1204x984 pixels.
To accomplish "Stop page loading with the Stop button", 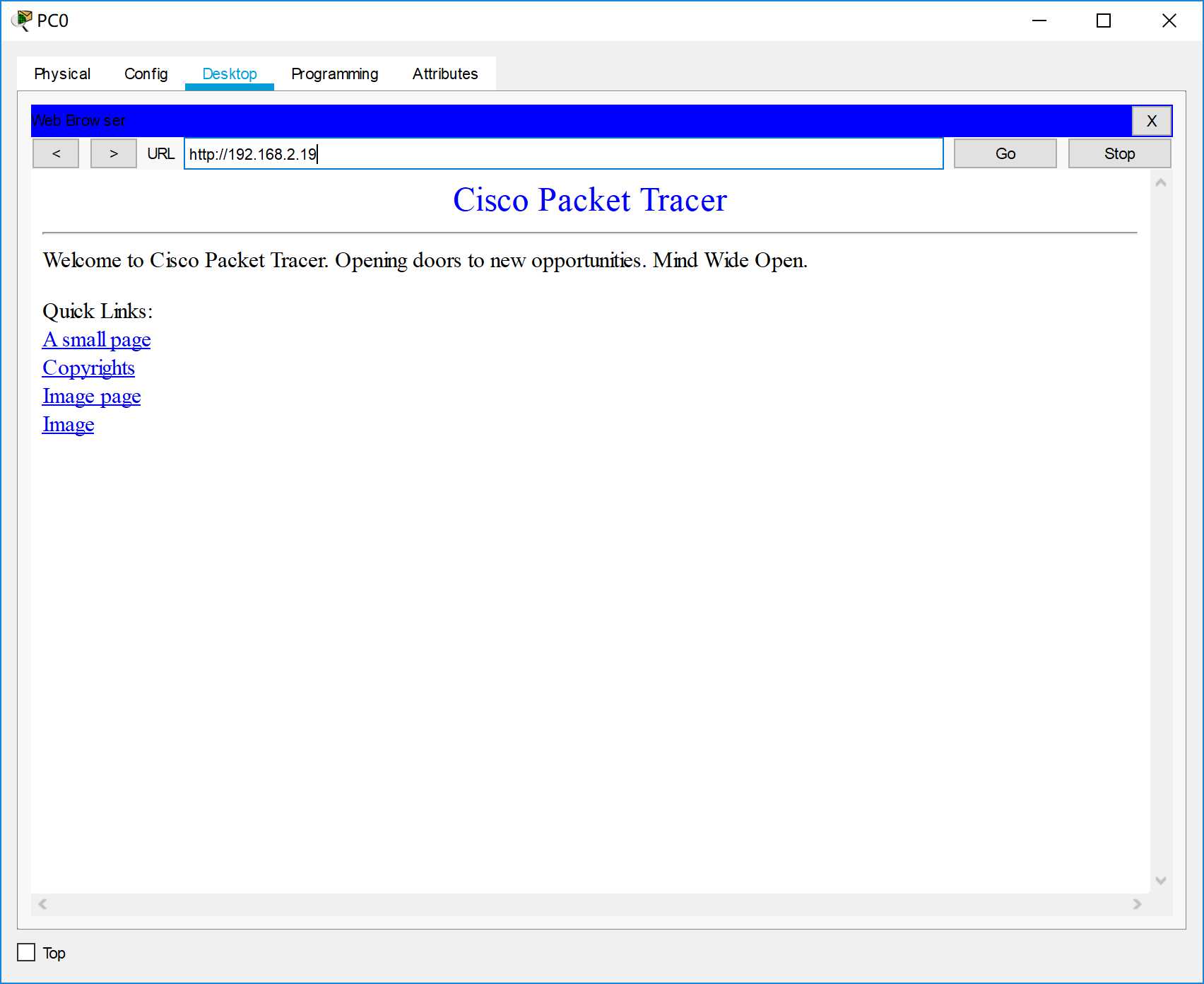I will click(x=1119, y=153).
